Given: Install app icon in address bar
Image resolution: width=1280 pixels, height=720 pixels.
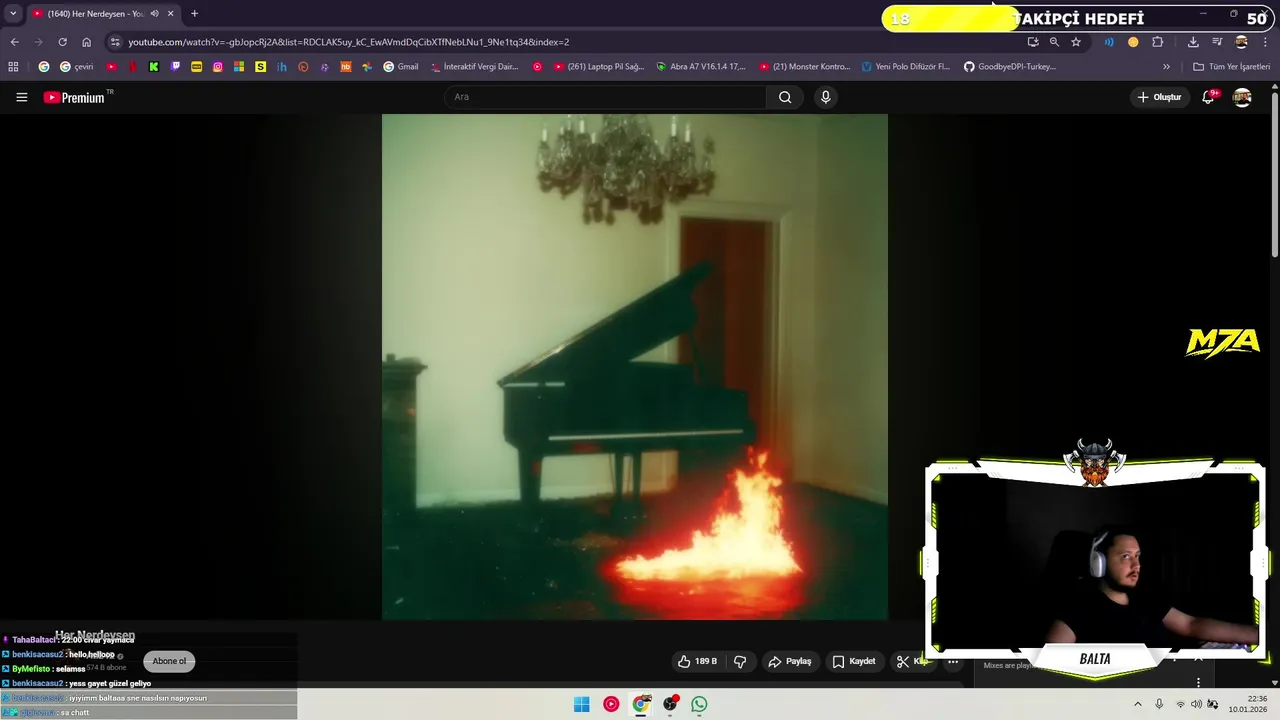Looking at the screenshot, I should tap(1033, 42).
